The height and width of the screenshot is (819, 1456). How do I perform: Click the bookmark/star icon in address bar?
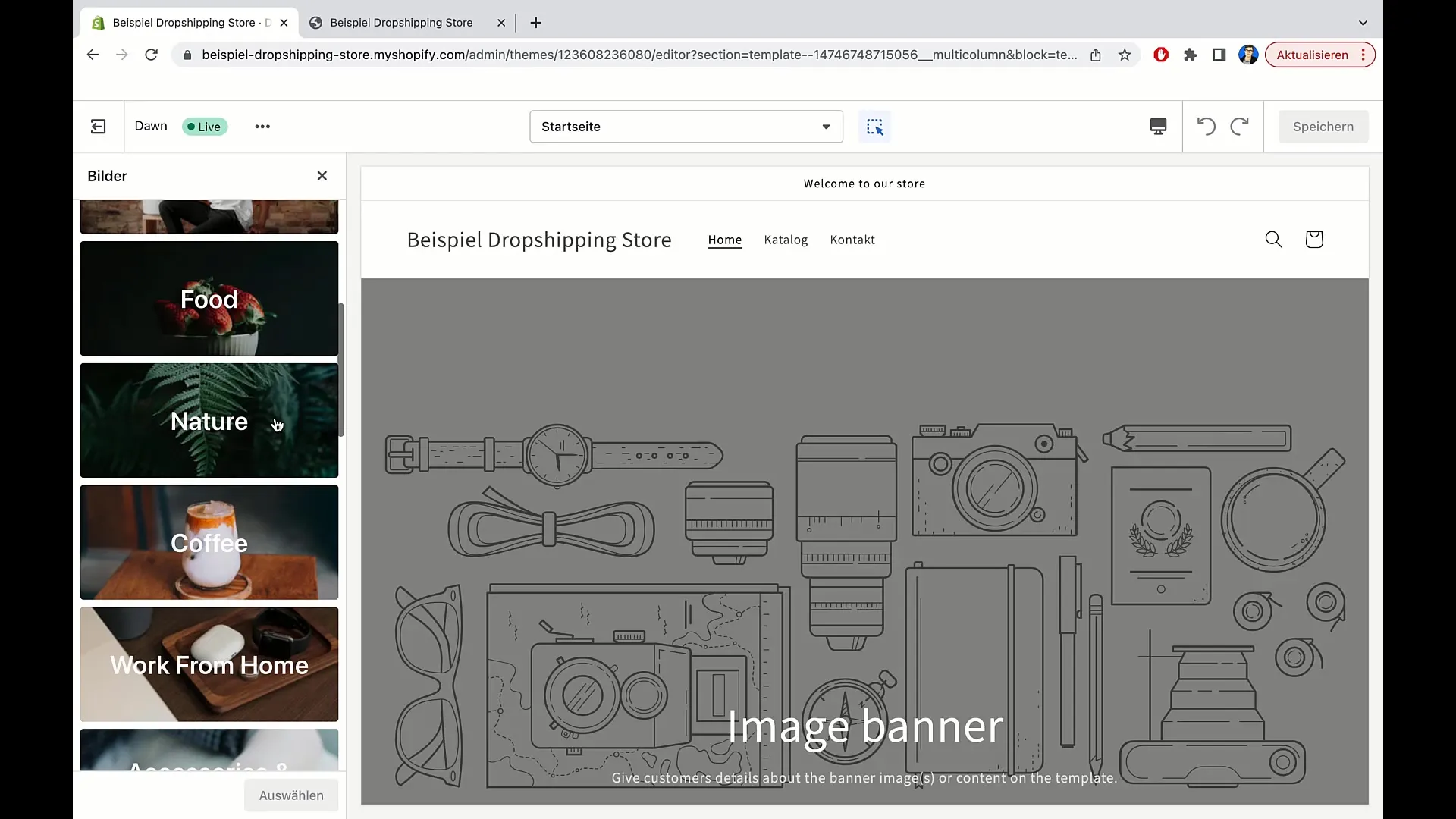click(1124, 55)
